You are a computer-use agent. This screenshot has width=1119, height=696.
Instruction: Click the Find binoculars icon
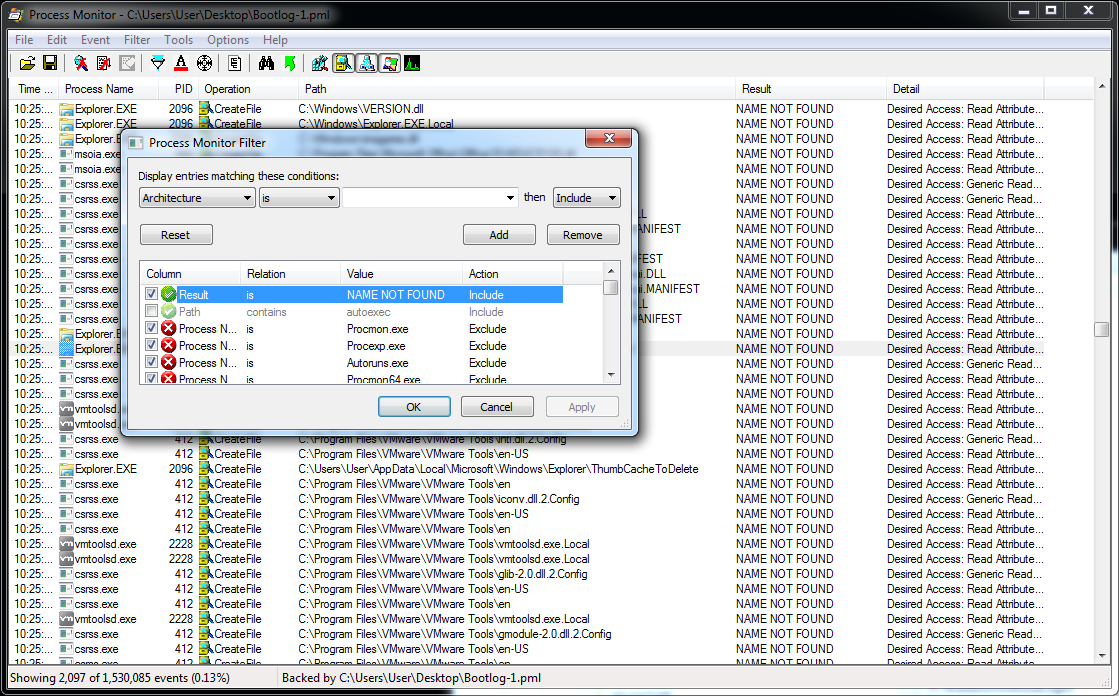click(268, 62)
